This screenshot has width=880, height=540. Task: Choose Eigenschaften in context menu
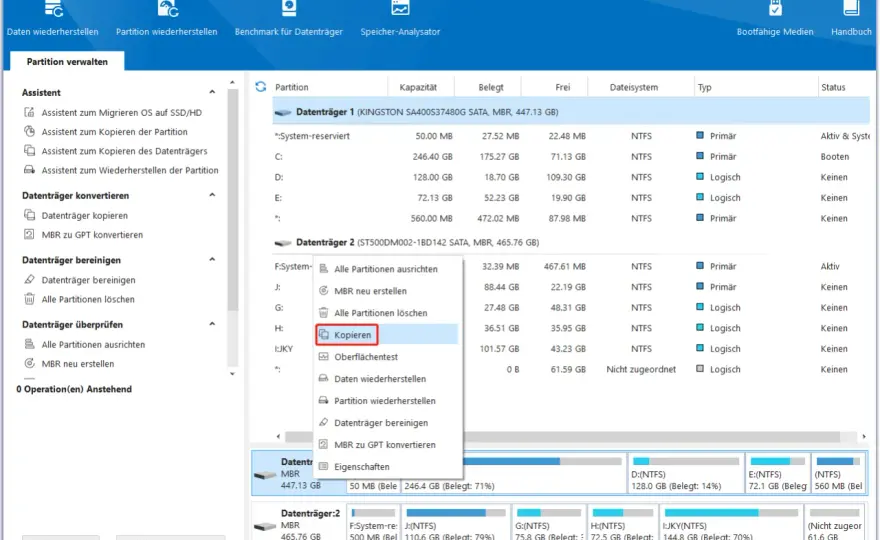click(388, 466)
